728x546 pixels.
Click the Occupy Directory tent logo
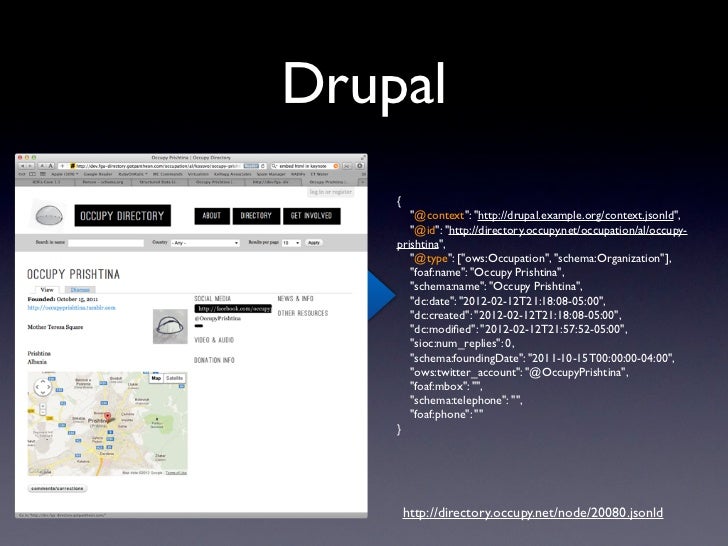(49, 215)
